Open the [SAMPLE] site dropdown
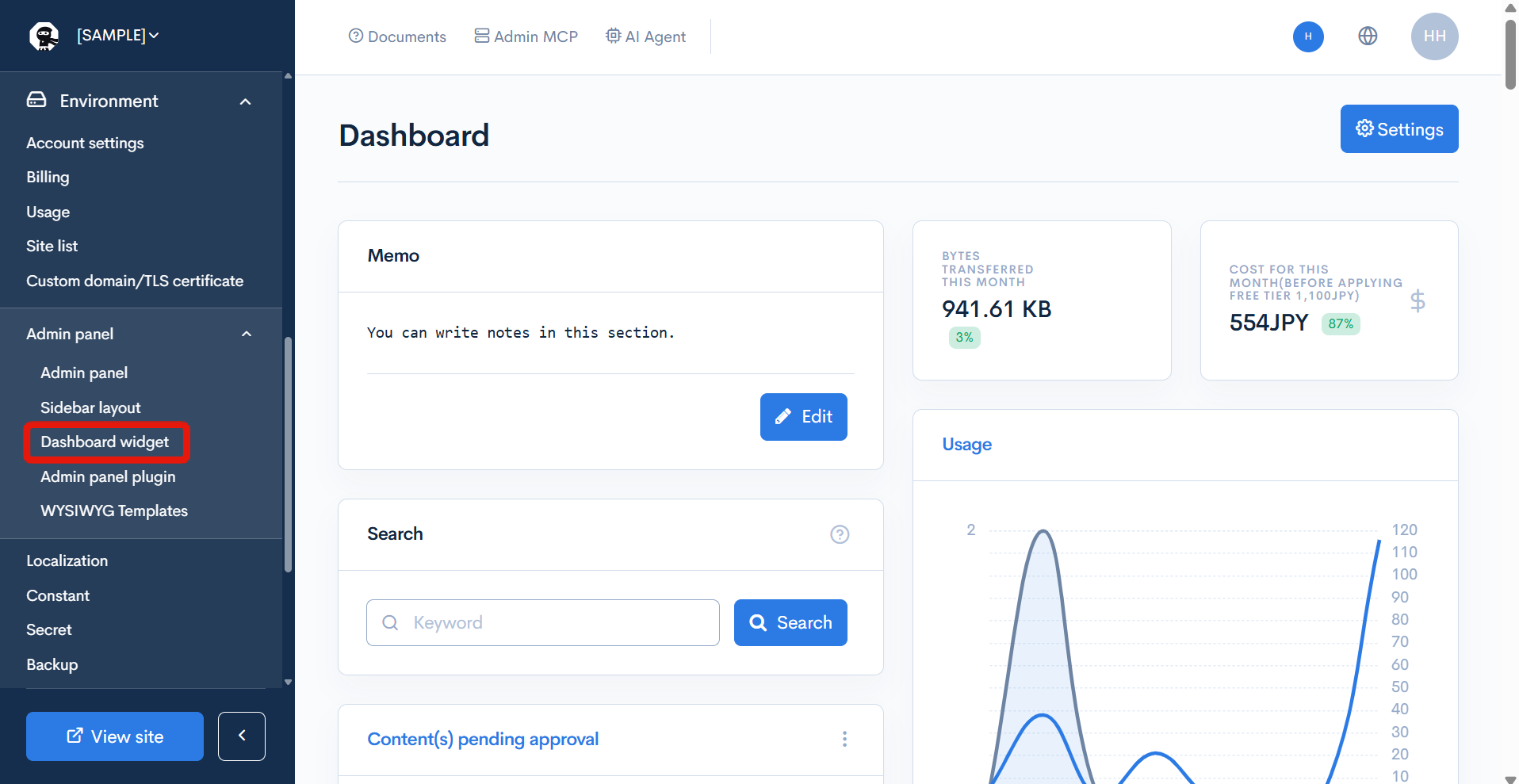 tap(118, 36)
